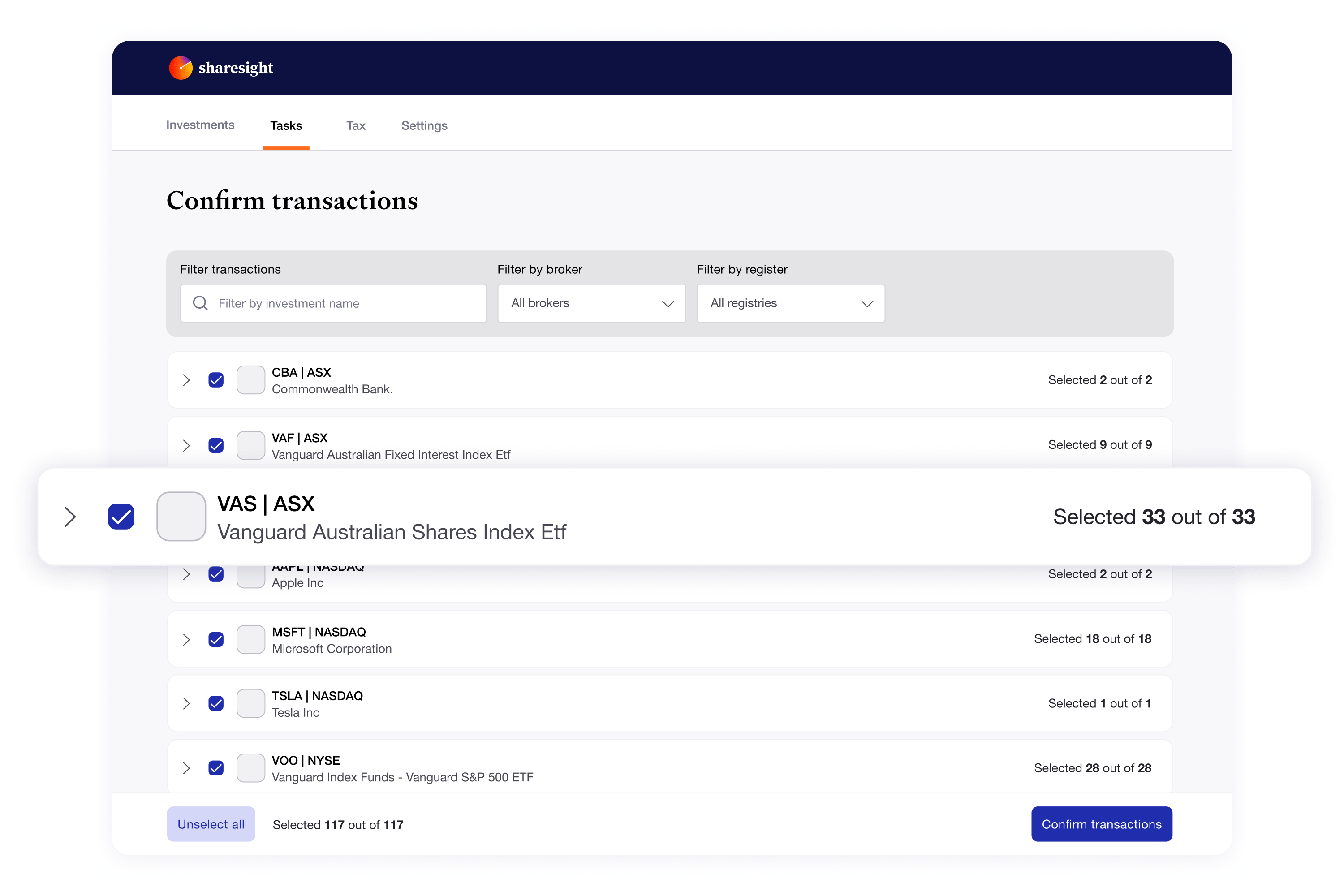The height and width of the screenshot is (896, 1344).
Task: Click the Filter by broker label
Action: (540, 269)
